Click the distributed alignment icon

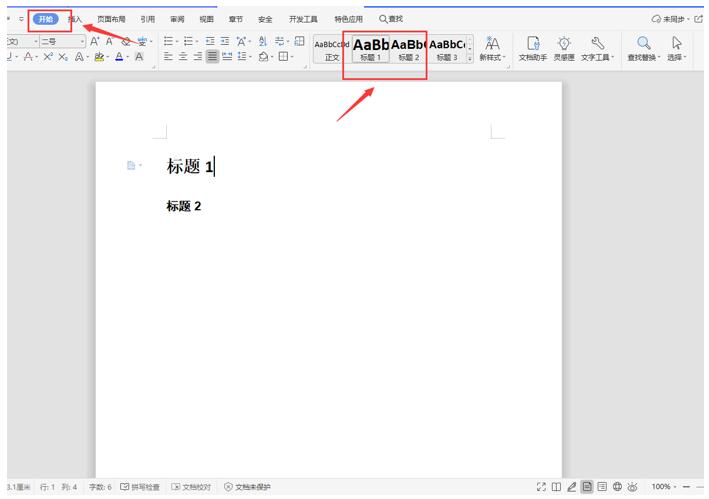pyautogui.click(x=227, y=56)
